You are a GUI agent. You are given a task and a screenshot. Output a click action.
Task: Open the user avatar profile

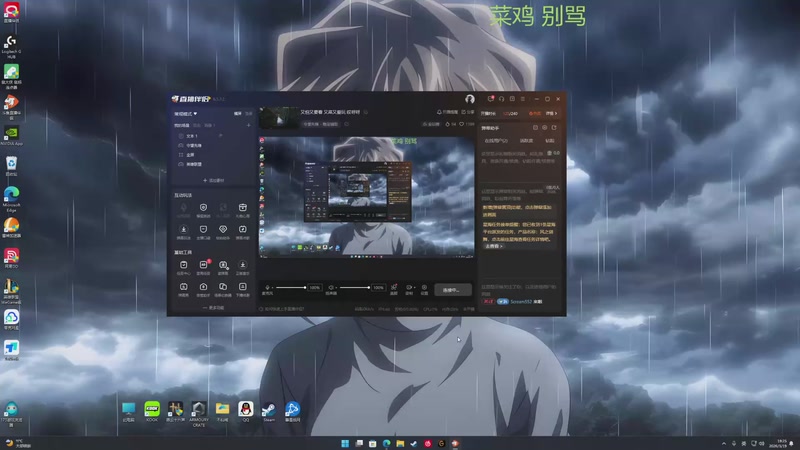click(470, 99)
